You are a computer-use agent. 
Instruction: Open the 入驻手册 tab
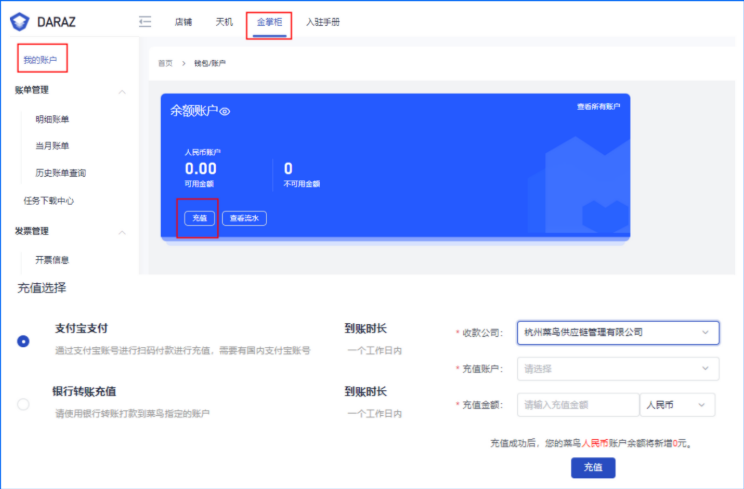click(x=323, y=22)
